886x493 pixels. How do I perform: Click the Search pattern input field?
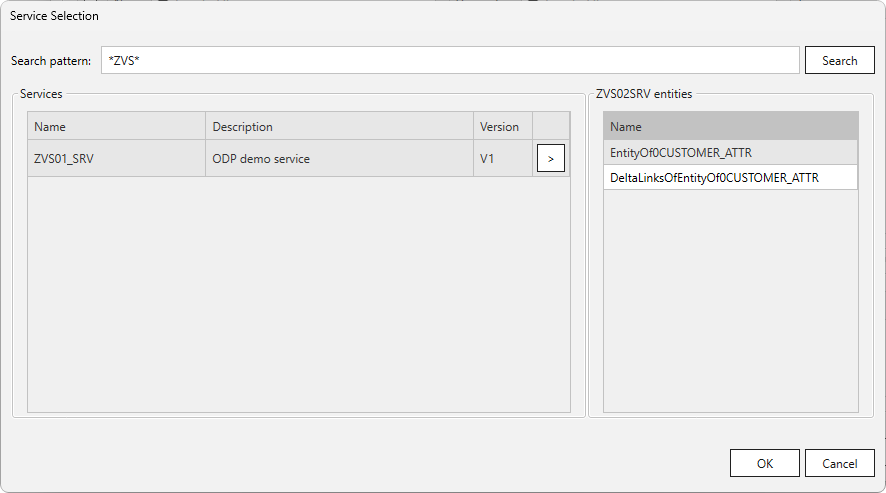point(450,61)
